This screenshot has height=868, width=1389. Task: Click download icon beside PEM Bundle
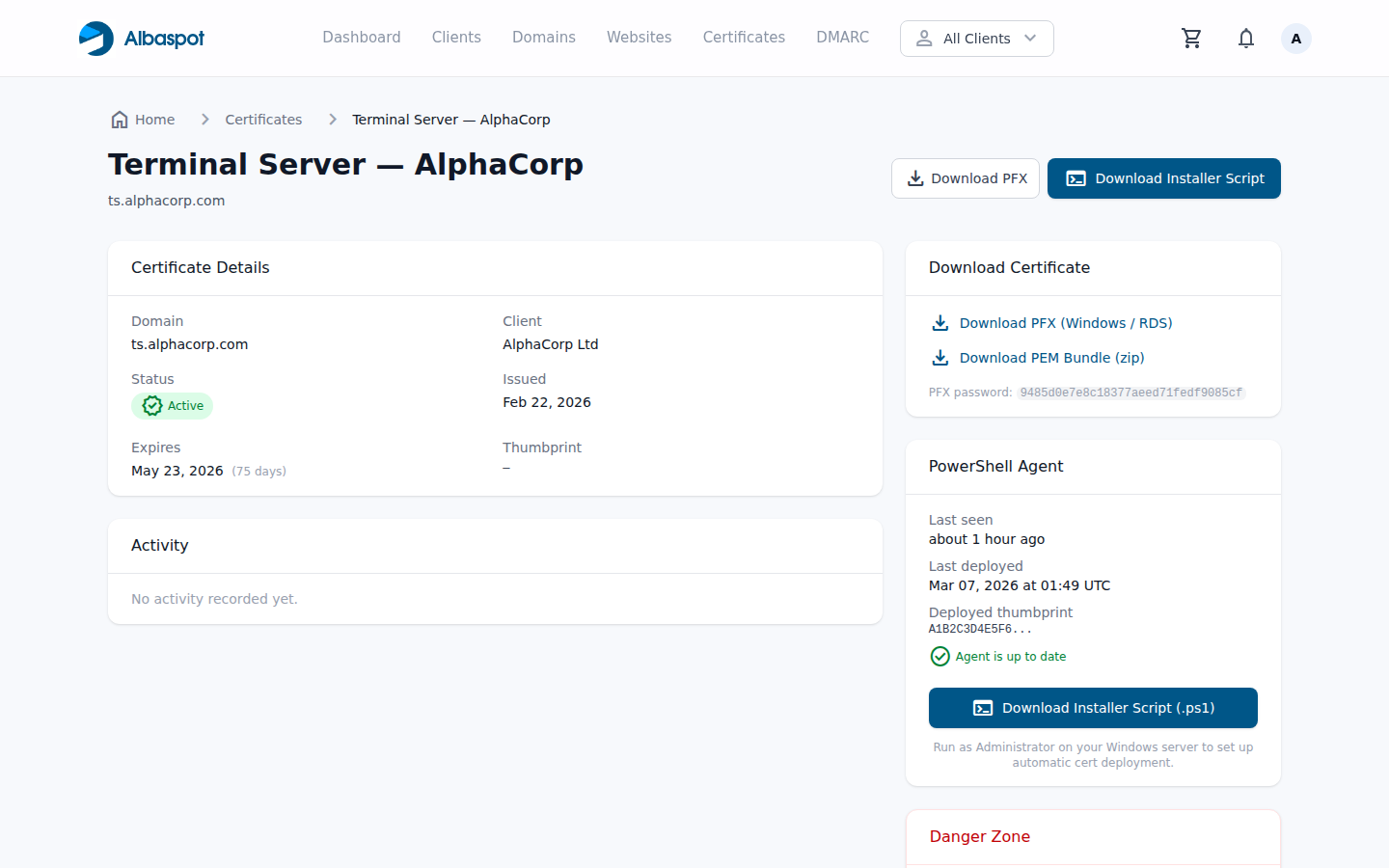(940, 358)
